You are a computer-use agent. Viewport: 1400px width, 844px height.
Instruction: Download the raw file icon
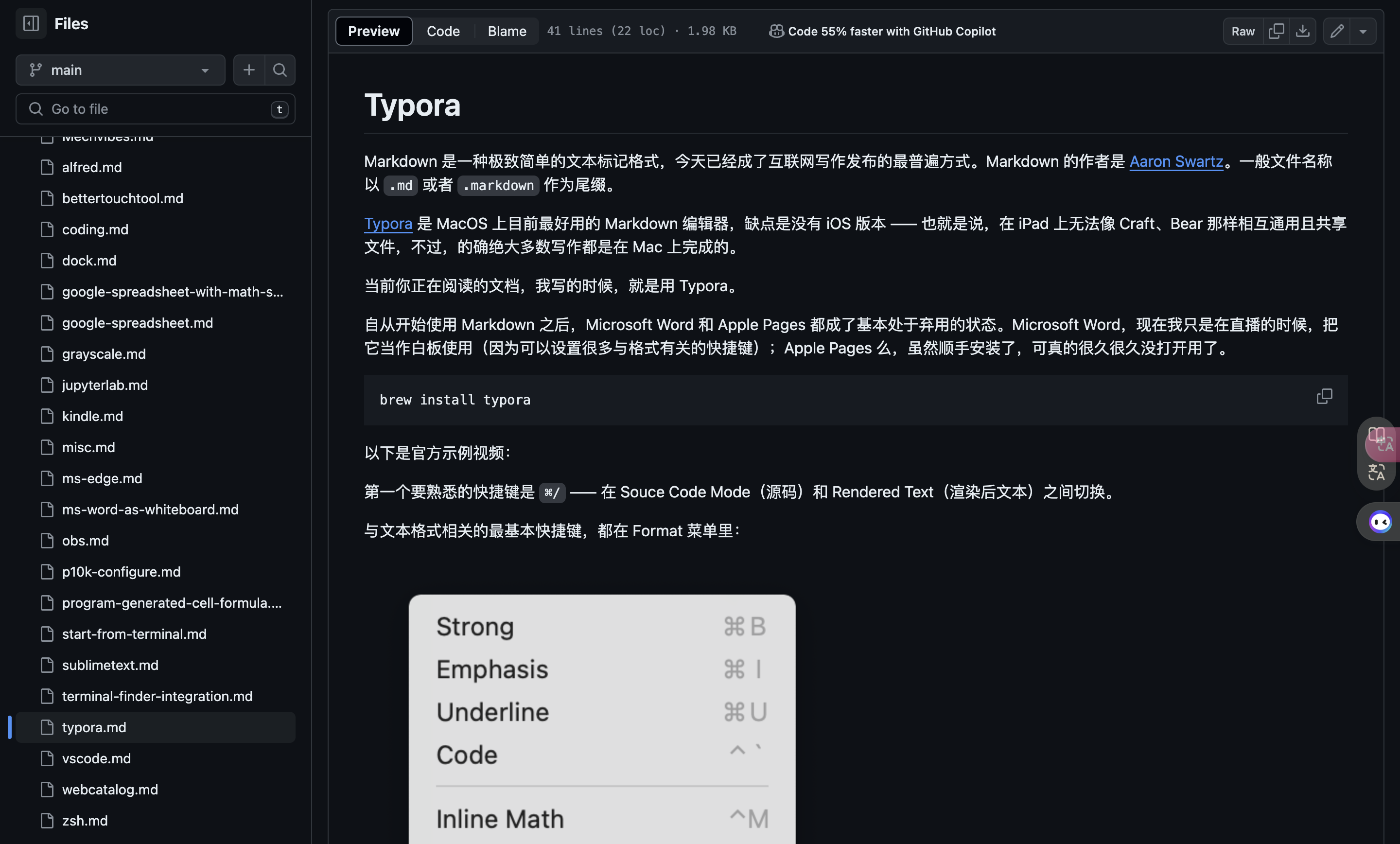click(1302, 31)
